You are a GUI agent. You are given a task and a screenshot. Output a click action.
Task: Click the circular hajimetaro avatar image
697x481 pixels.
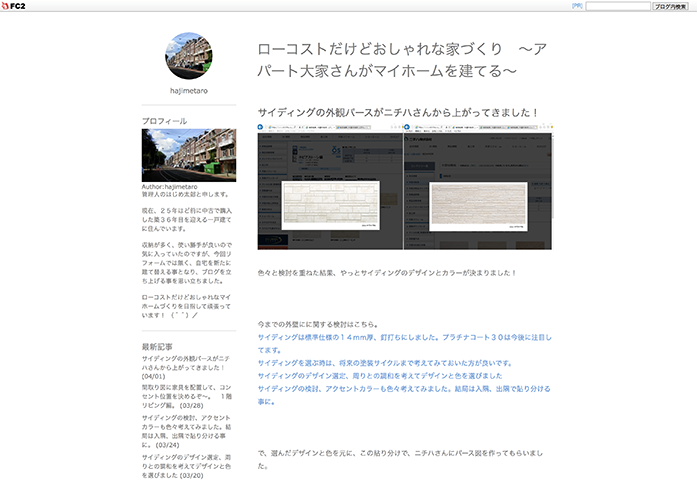pos(189,56)
